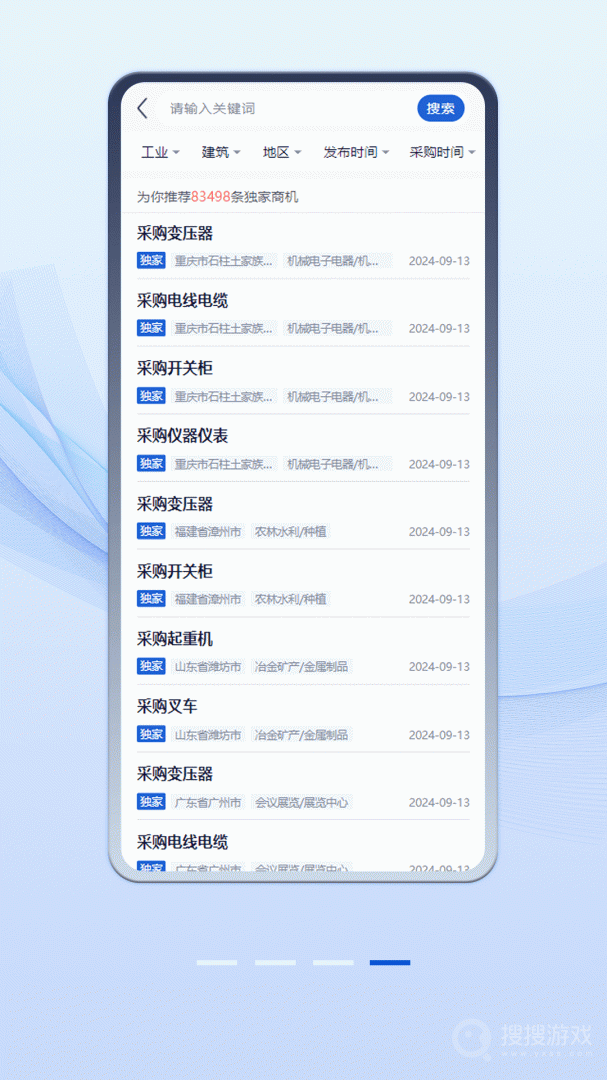The image size is (607, 1080).
Task: Open the 地区 filter dropdown
Action: [x=281, y=152]
